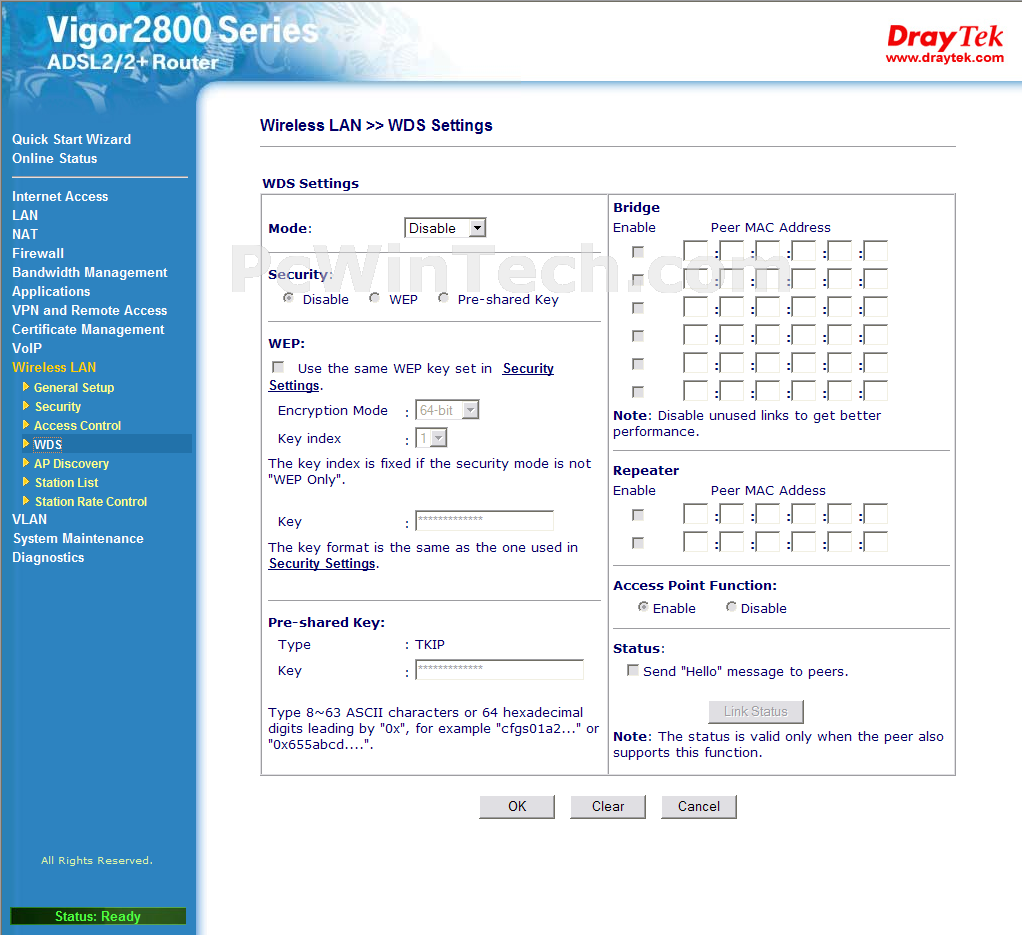Select Access Point Function Enable radio
Screen dimensions: 1022x935
[x=643, y=607]
